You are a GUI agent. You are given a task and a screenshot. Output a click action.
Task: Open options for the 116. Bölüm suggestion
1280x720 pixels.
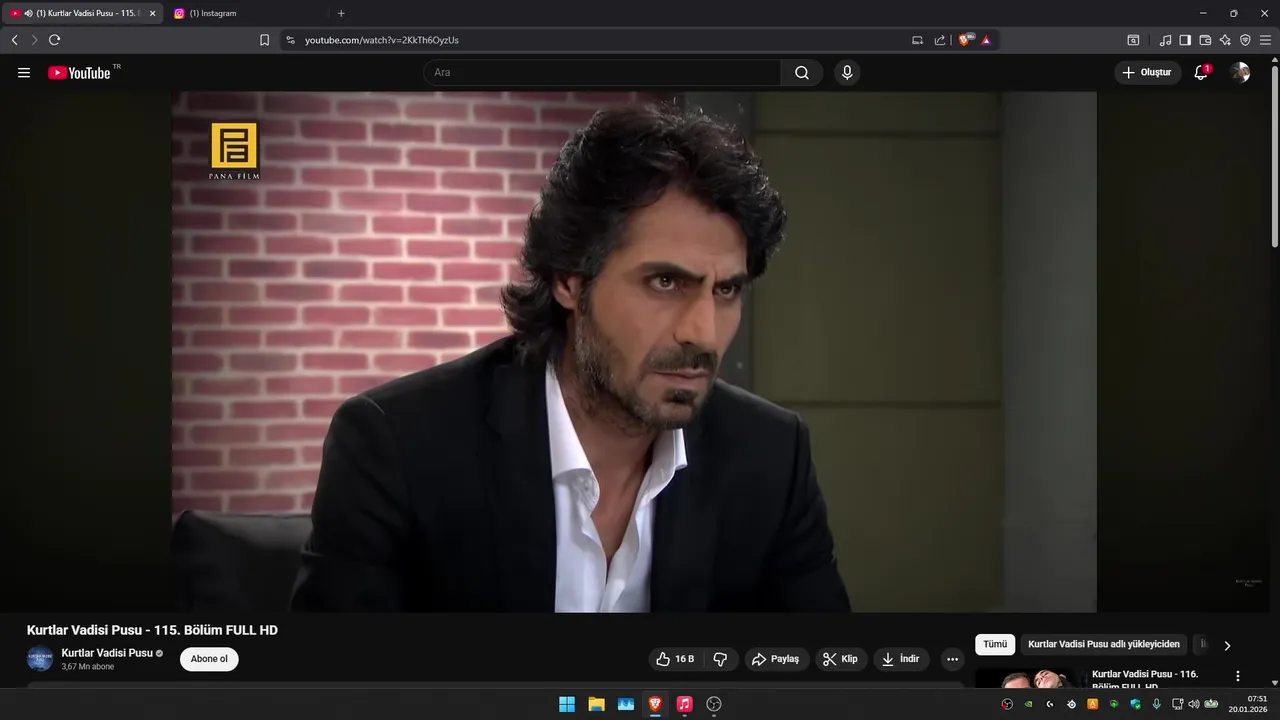[1238, 676]
